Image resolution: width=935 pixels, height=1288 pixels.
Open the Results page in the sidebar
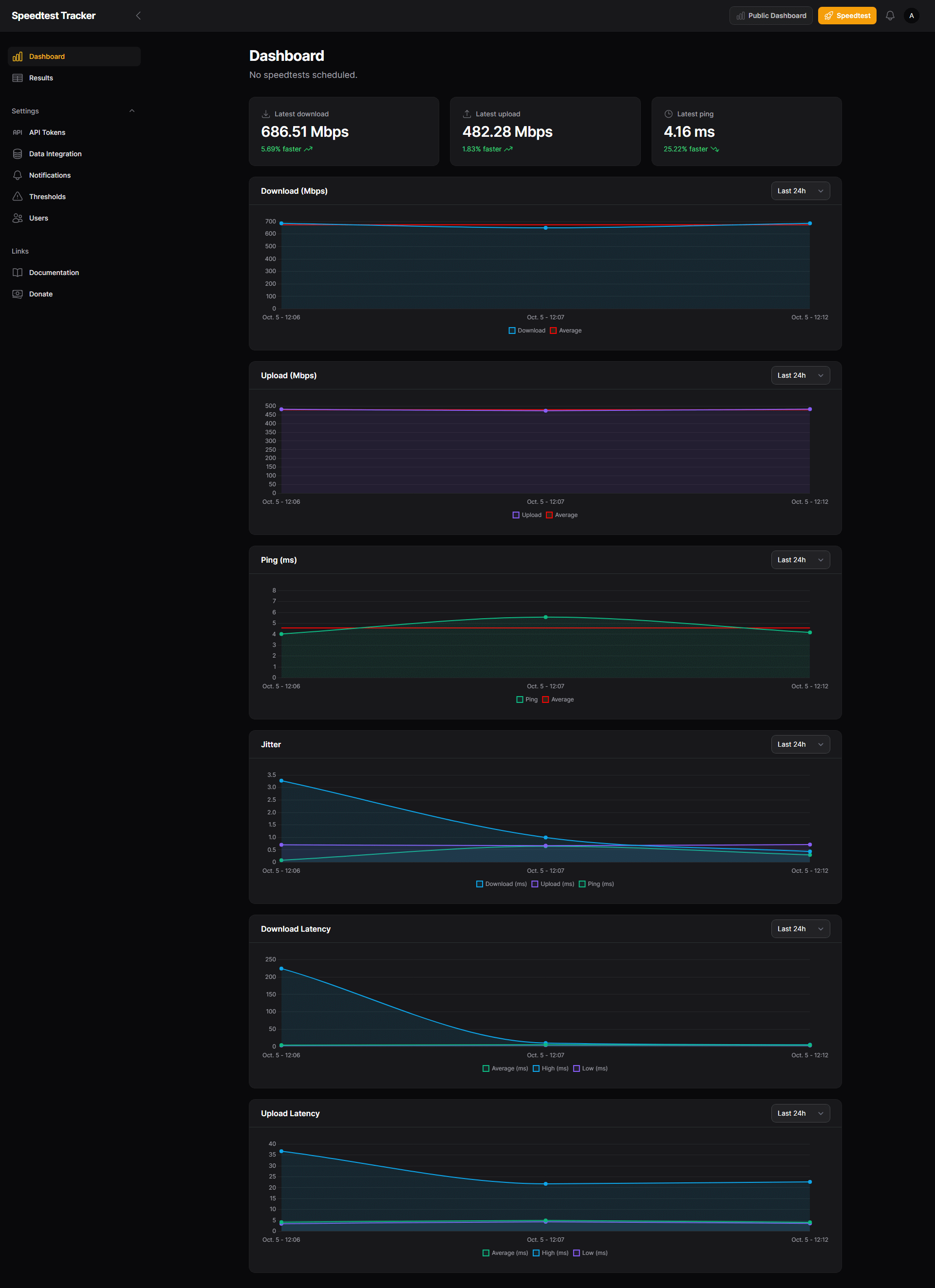[41, 78]
